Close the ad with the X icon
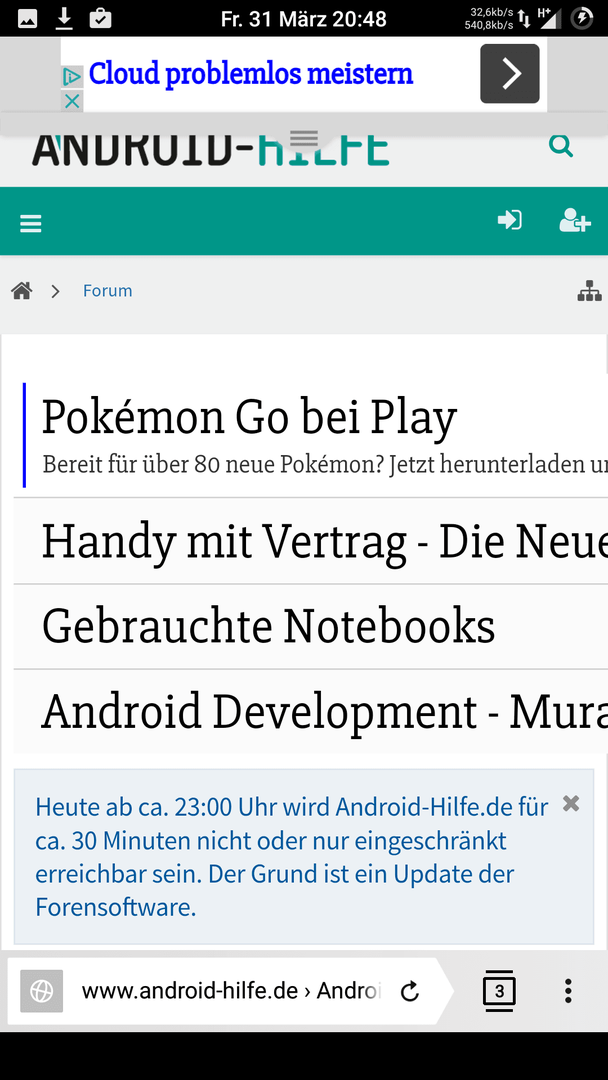Image resolution: width=608 pixels, height=1080 pixels. click(72, 101)
